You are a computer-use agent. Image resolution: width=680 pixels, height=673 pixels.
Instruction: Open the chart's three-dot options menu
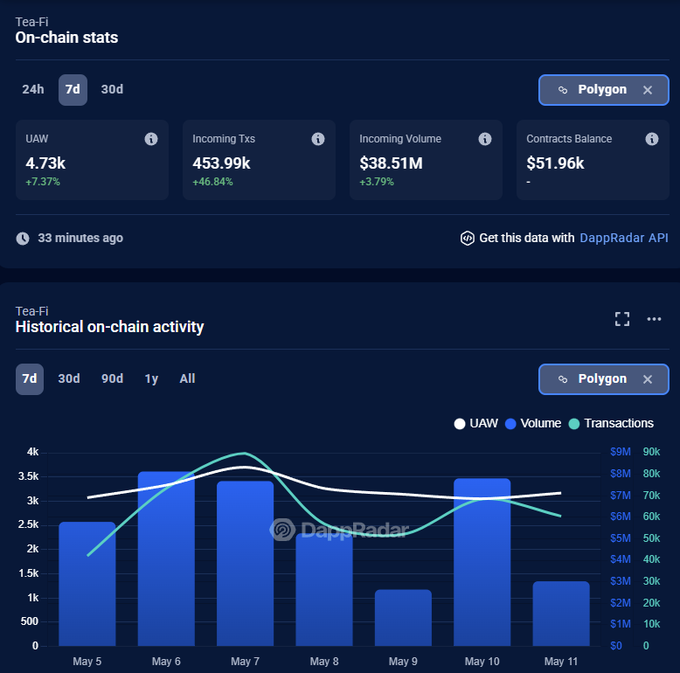click(654, 319)
